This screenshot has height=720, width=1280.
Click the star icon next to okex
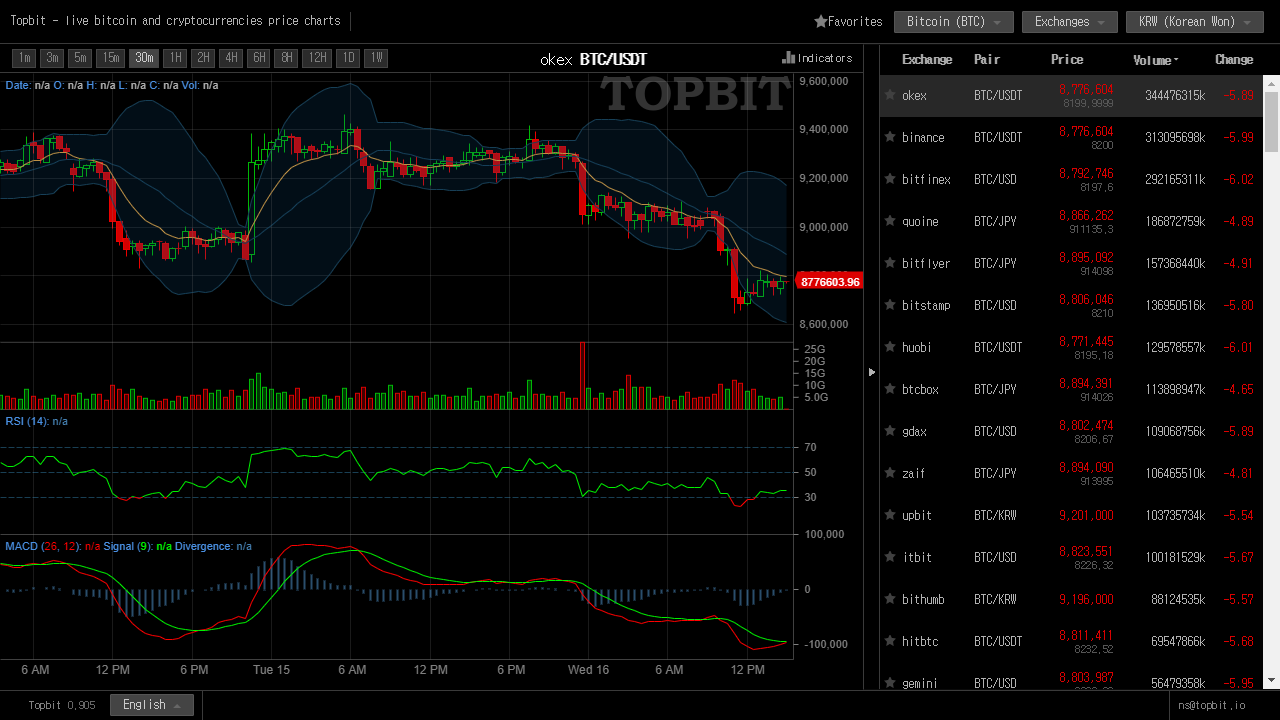point(889,95)
